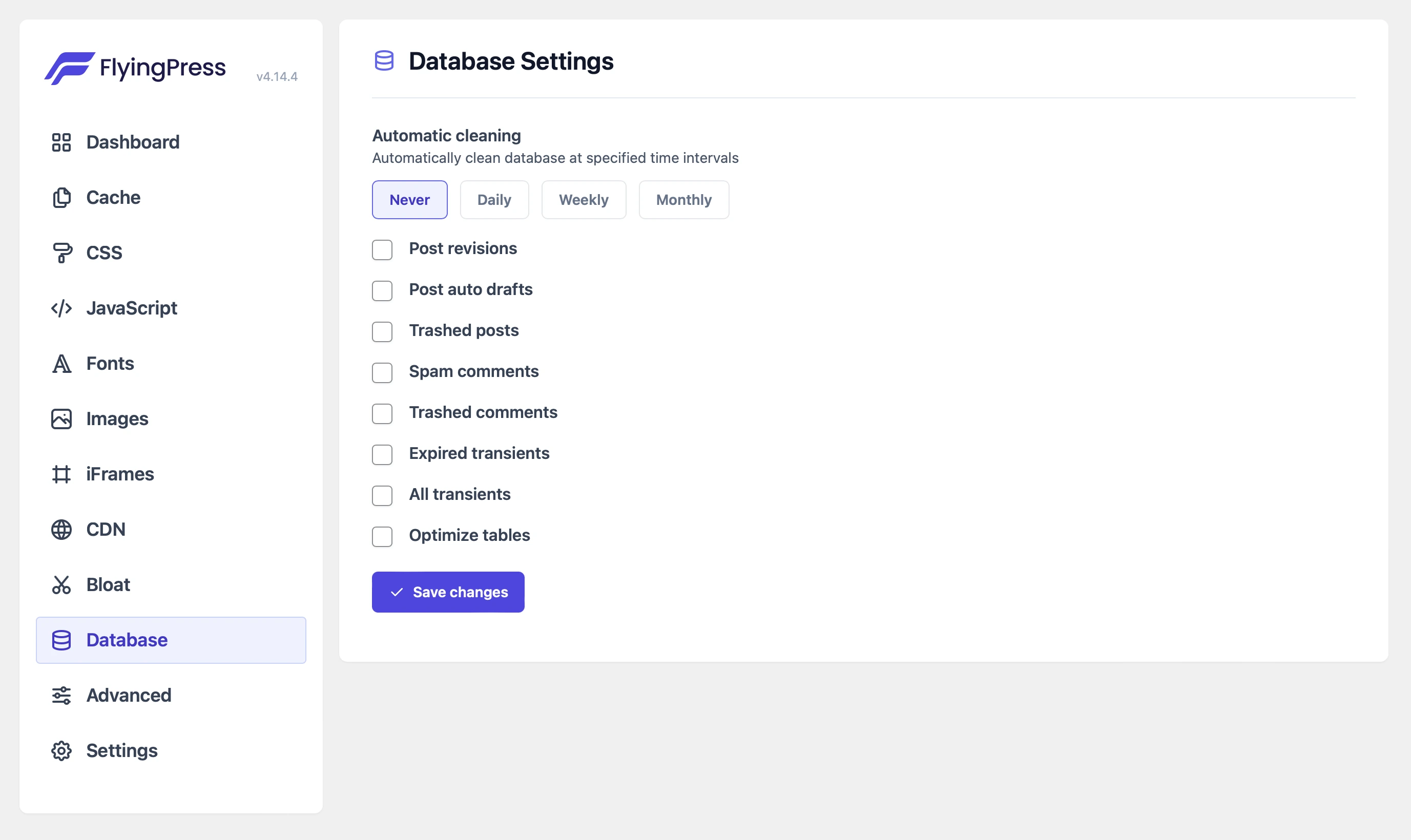This screenshot has width=1411, height=840.
Task: Choose Monthly cleaning interval
Action: click(683, 199)
